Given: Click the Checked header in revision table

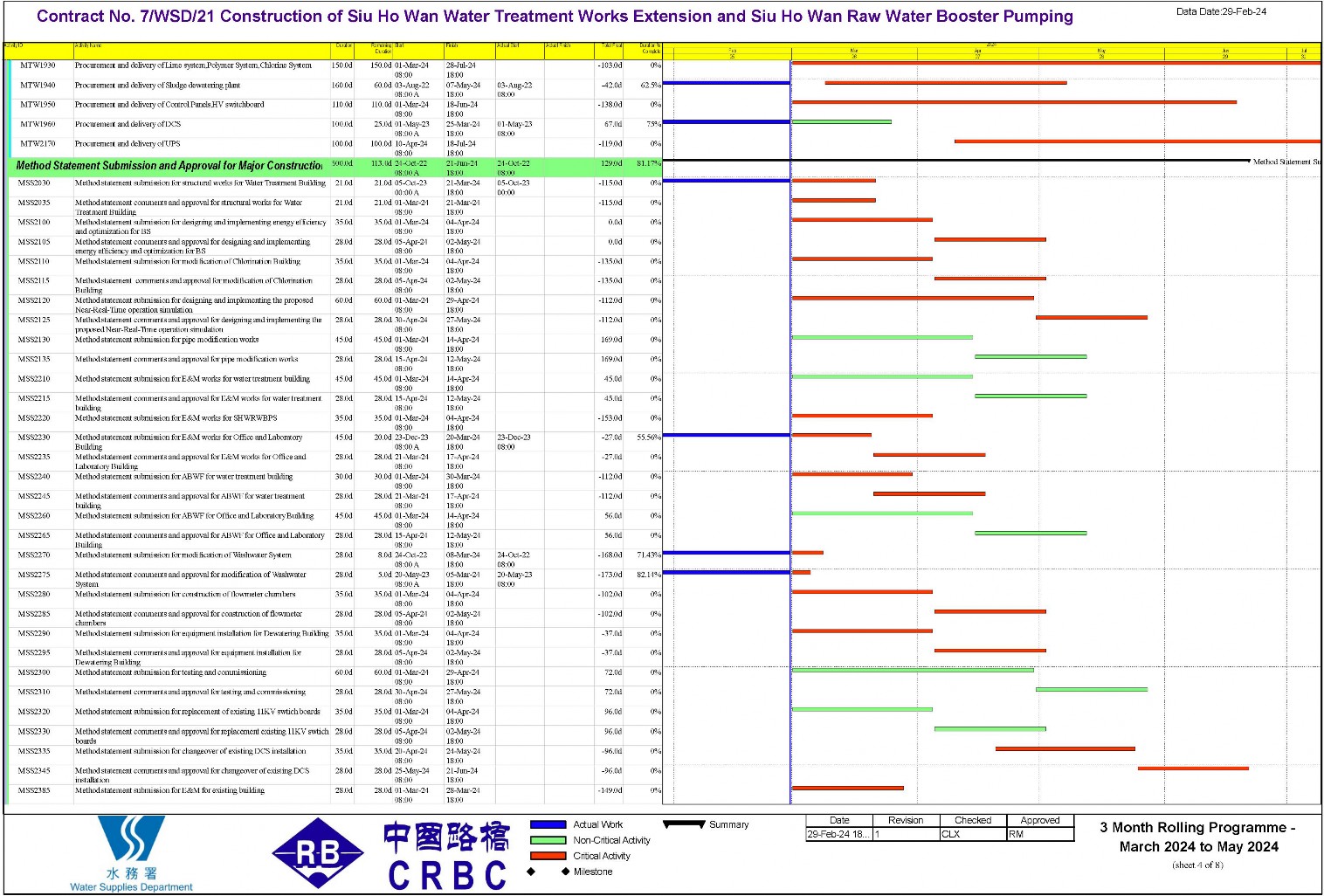Looking at the screenshot, I should (x=973, y=820).
